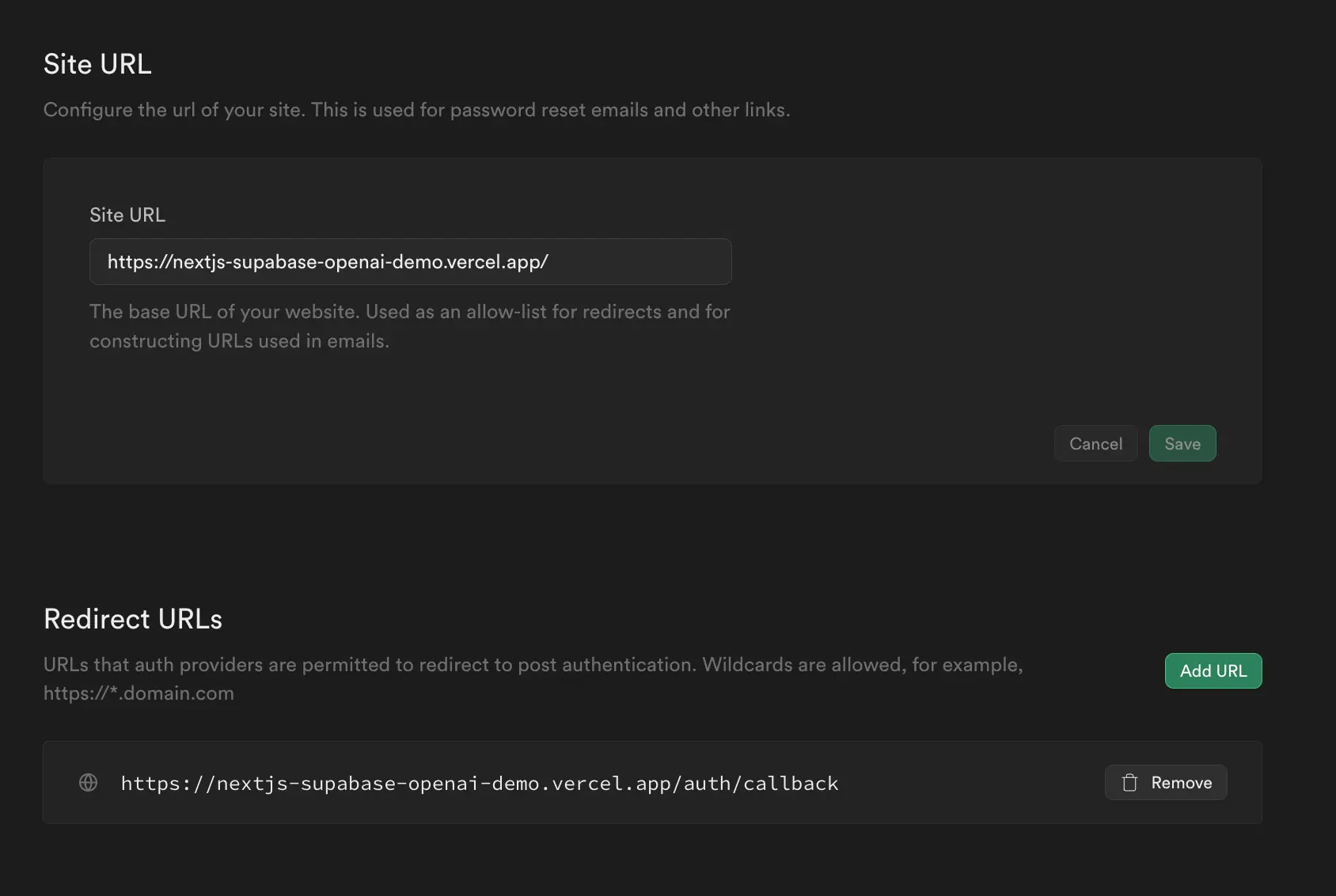This screenshot has height=896, width=1336.
Task: Click the large Site URL section heading
Action: [x=97, y=64]
